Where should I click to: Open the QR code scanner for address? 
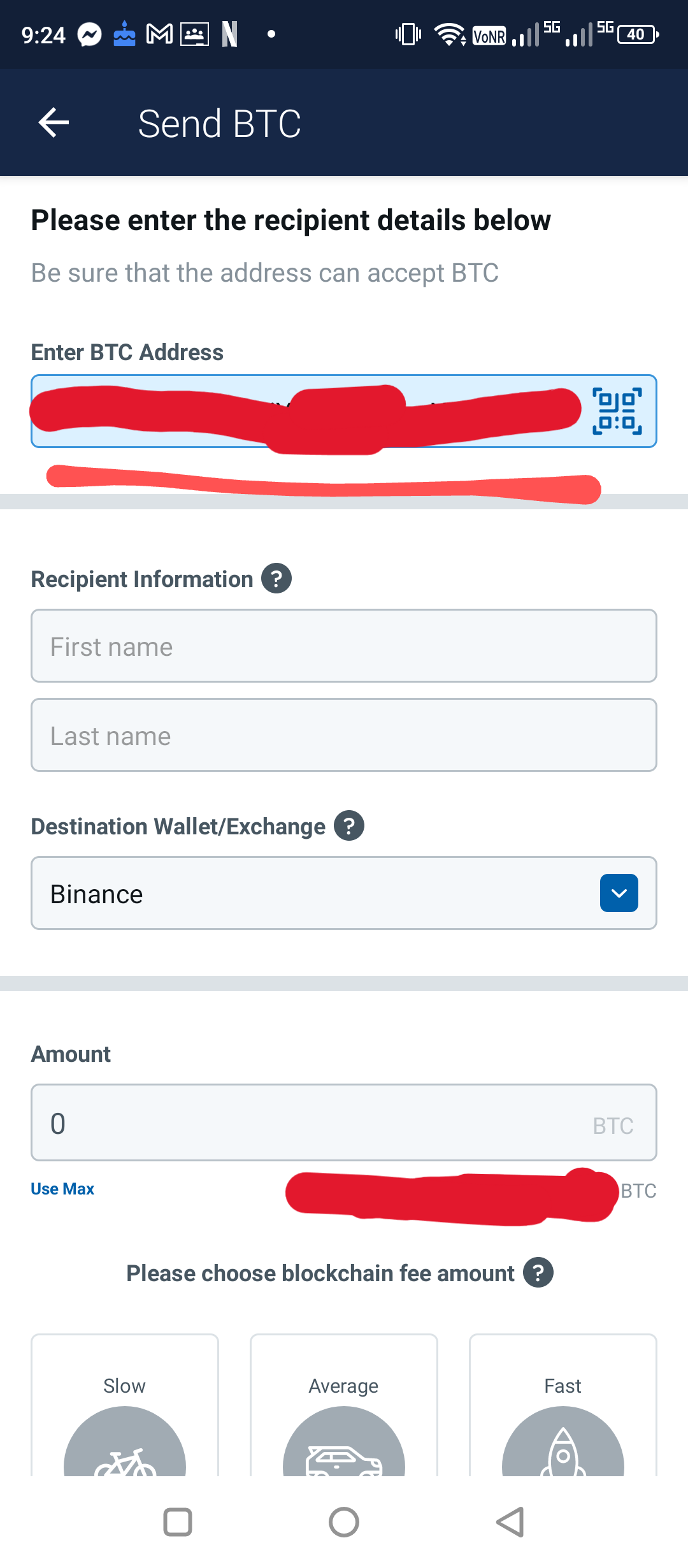(x=617, y=411)
